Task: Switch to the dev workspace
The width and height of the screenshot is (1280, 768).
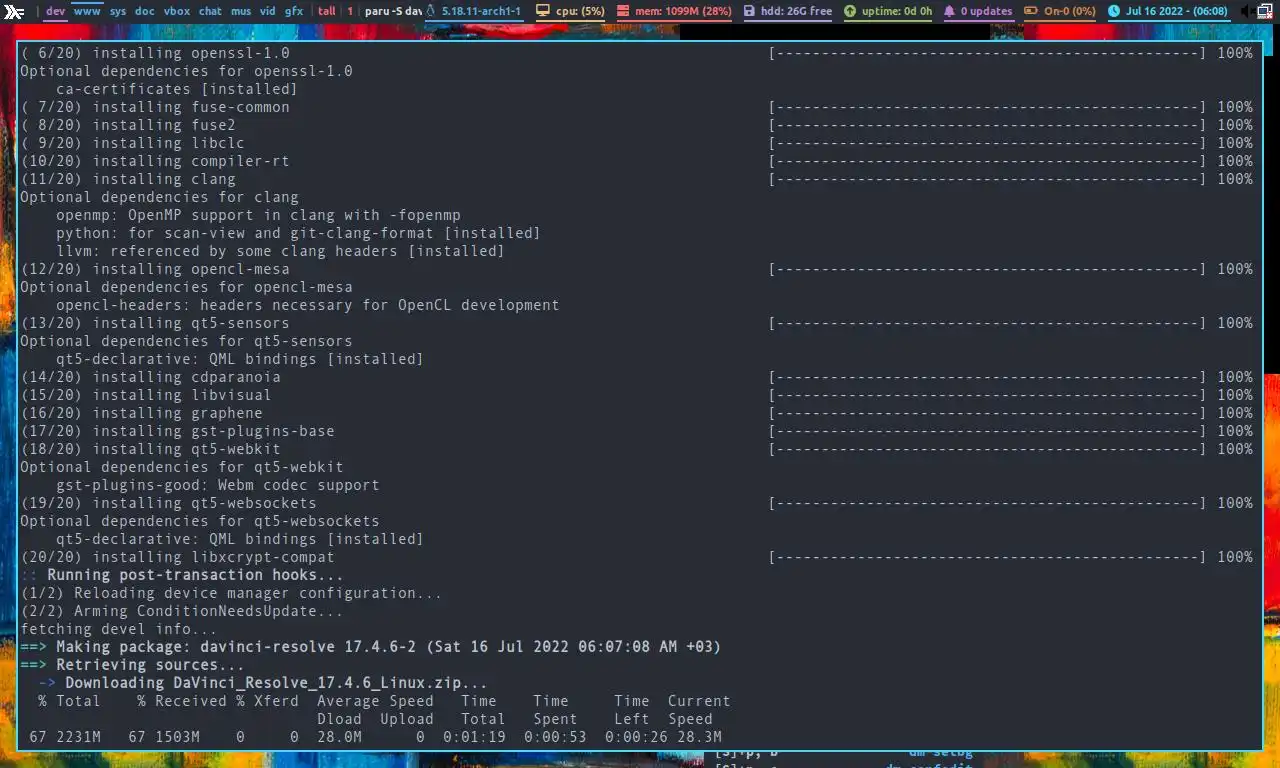Action: (56, 12)
